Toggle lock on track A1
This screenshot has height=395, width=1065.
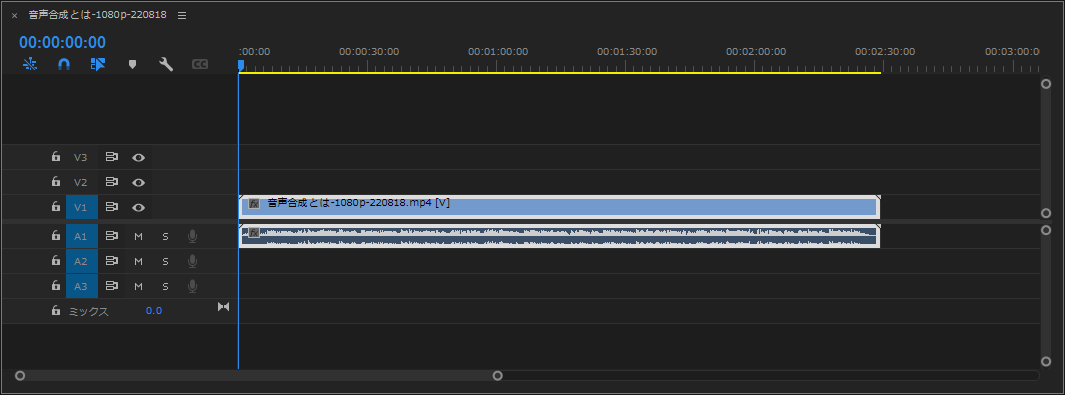coord(56,236)
